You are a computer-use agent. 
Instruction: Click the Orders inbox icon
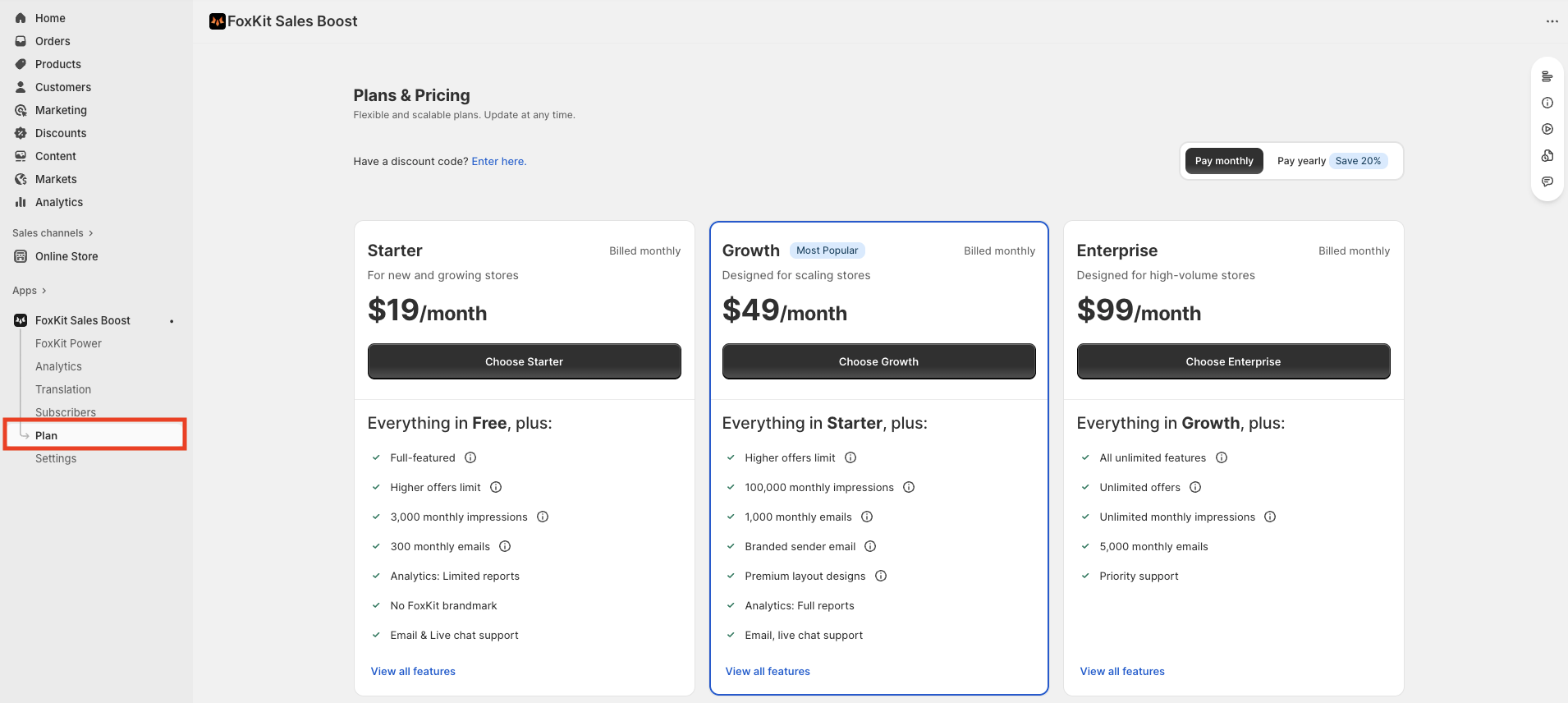[21, 41]
